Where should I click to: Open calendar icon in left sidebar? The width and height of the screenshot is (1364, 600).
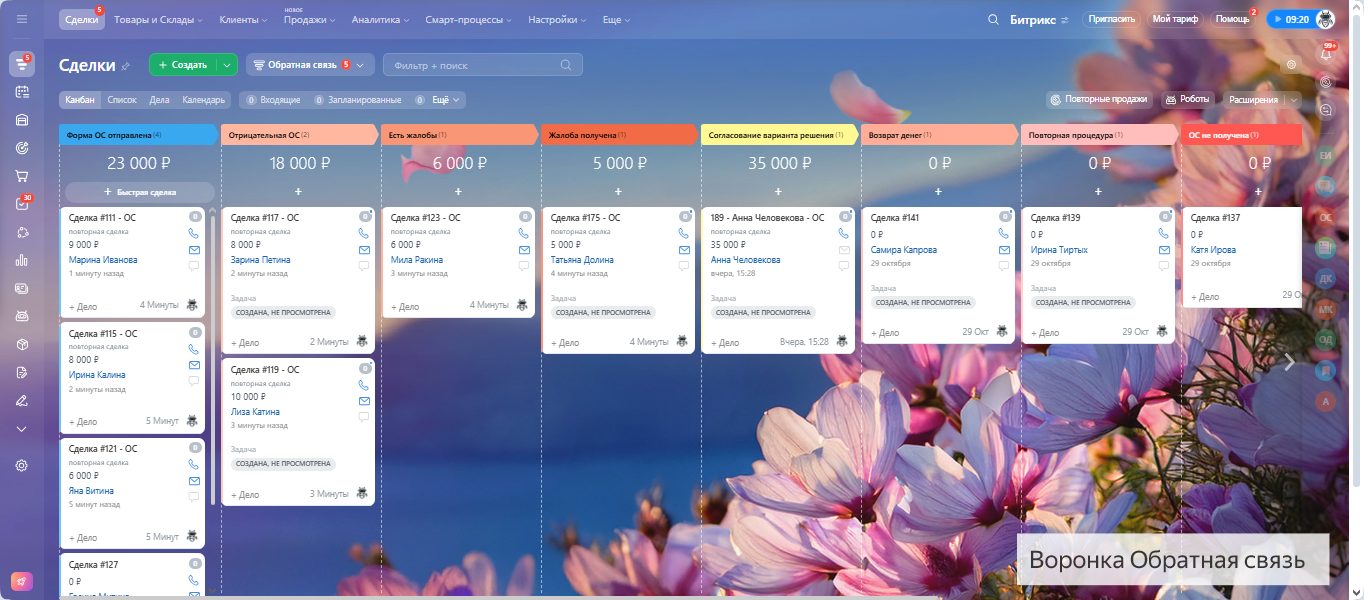pos(22,92)
